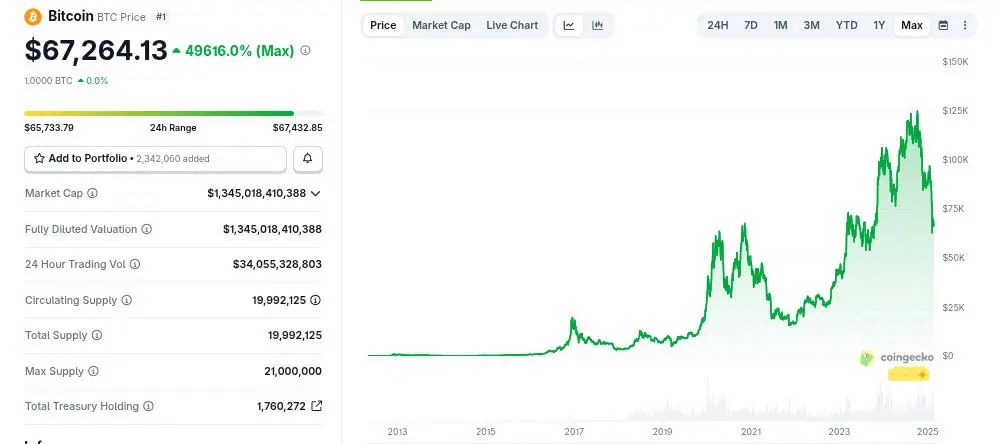Viewport: 998px width, 444px height.
Task: Select the YTD time range
Action: click(x=846, y=25)
